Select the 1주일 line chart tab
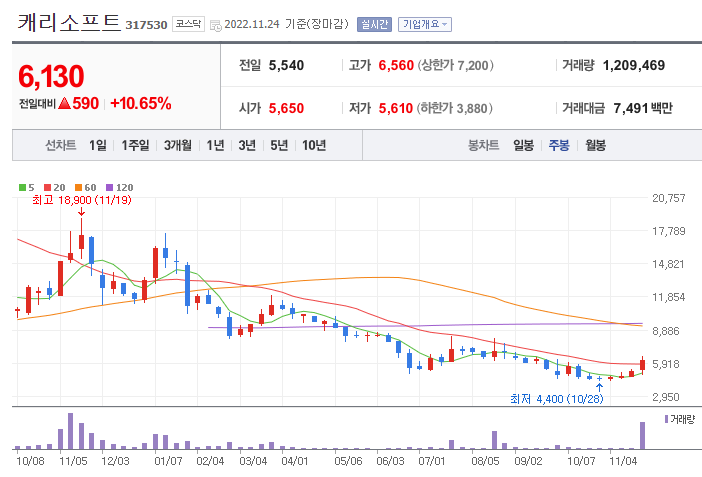Image resolution: width=702 pixels, height=477 pixels. coord(135,145)
